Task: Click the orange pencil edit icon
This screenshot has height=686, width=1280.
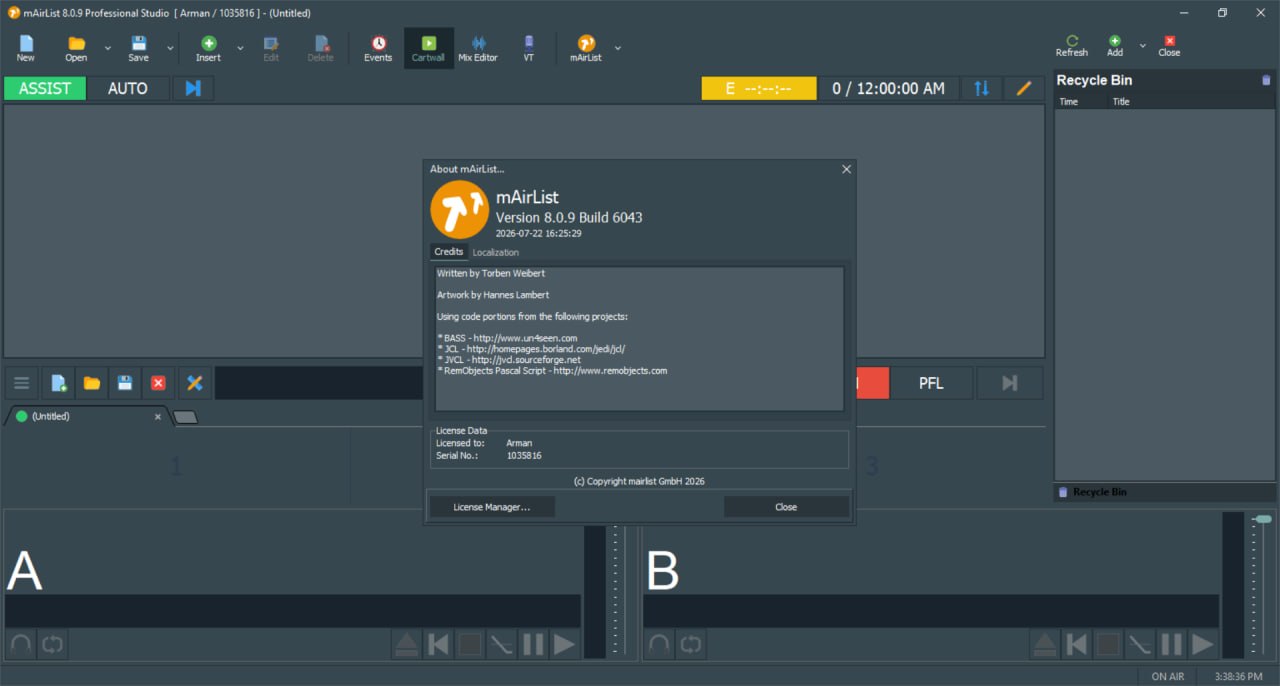Action: (1023, 88)
